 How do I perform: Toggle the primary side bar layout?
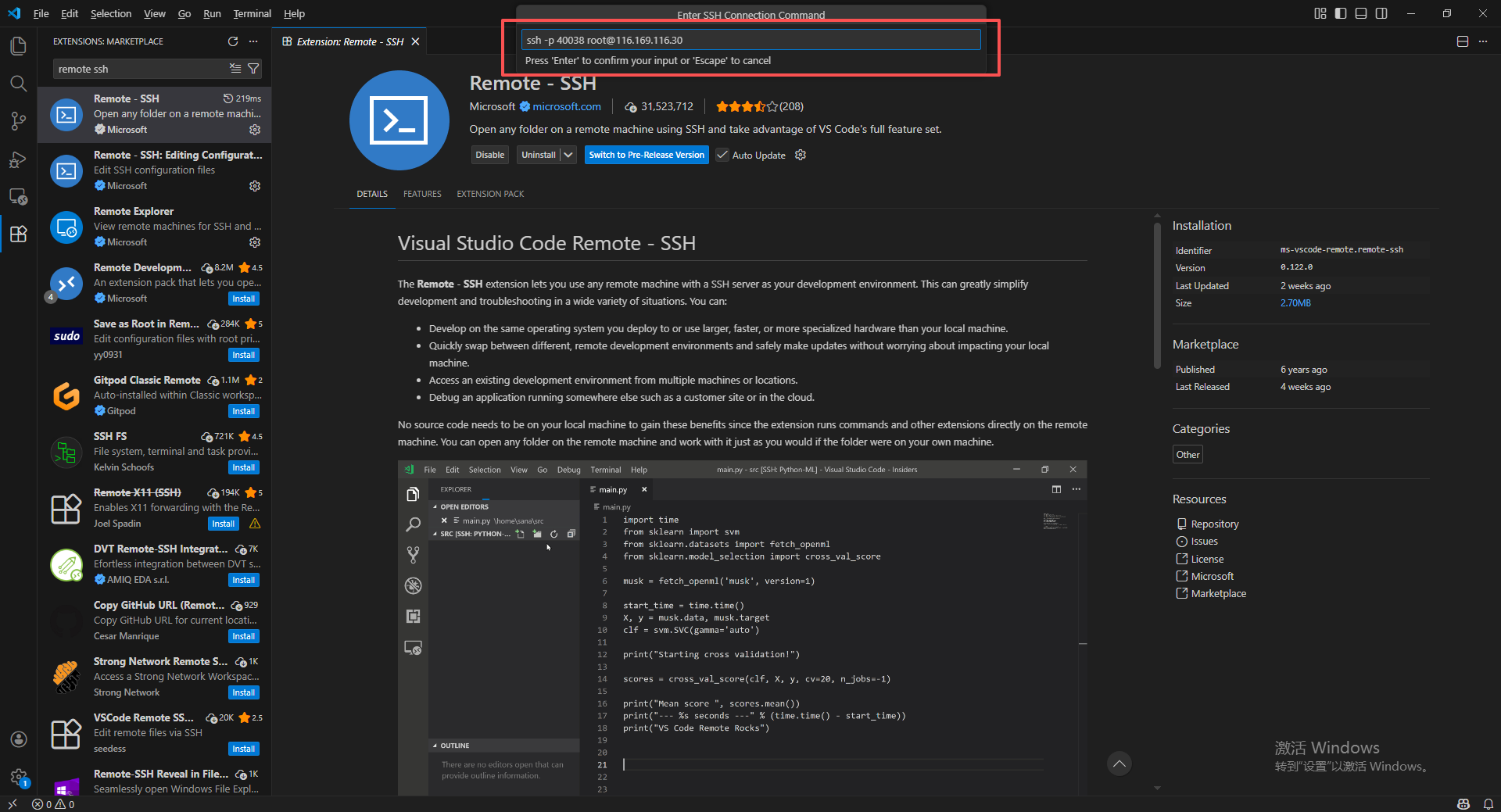coord(1341,13)
